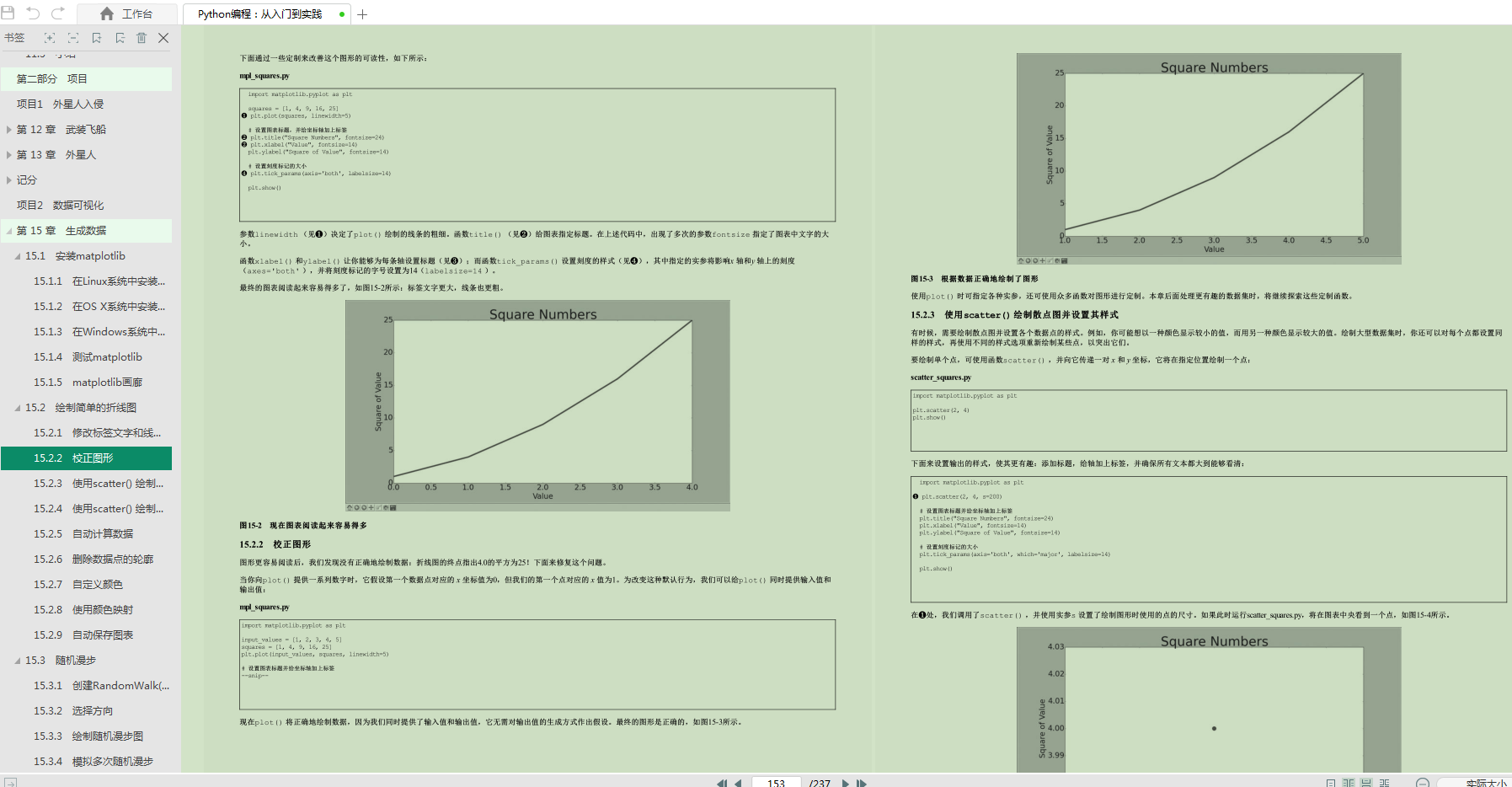The width and height of the screenshot is (1512, 787).
Task: Switch to two-page continuous view icon
Action: [x=1384, y=783]
